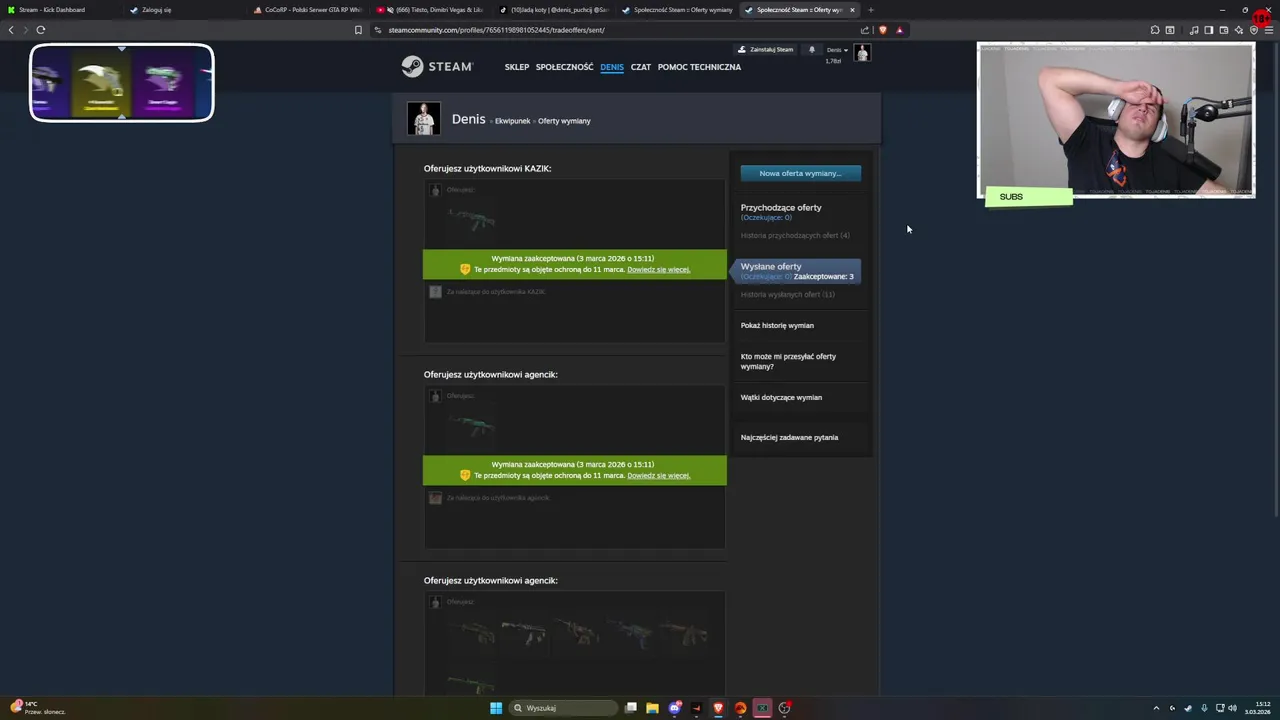Click the Windows taskbar Wyszukaj search box

tap(563, 708)
